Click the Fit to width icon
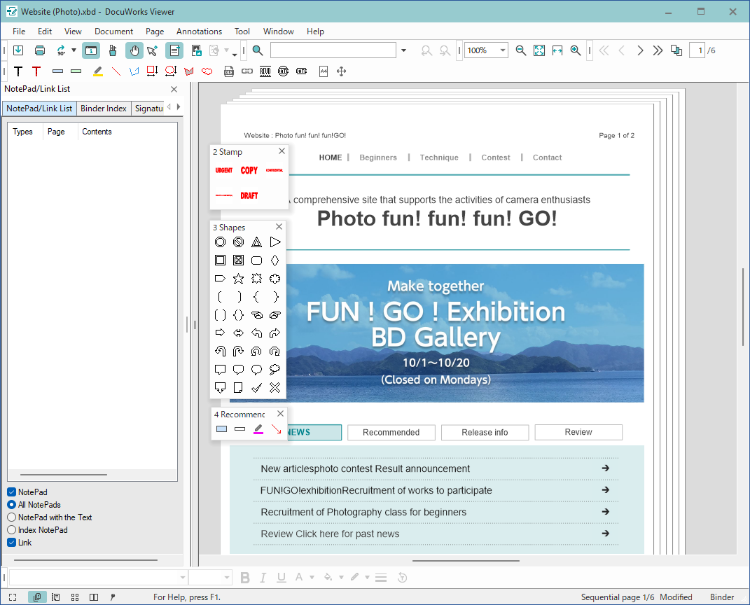Image resolution: width=750 pixels, height=605 pixels. pyautogui.click(x=557, y=50)
